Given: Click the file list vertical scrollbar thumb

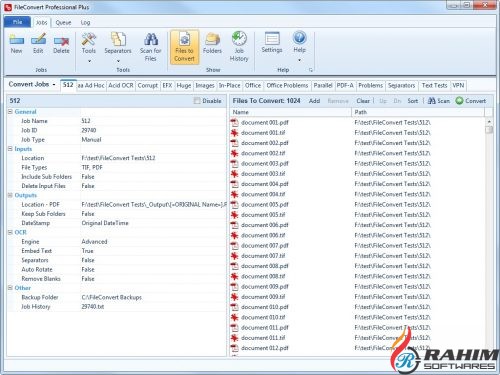Looking at the screenshot, I should coord(489,130).
